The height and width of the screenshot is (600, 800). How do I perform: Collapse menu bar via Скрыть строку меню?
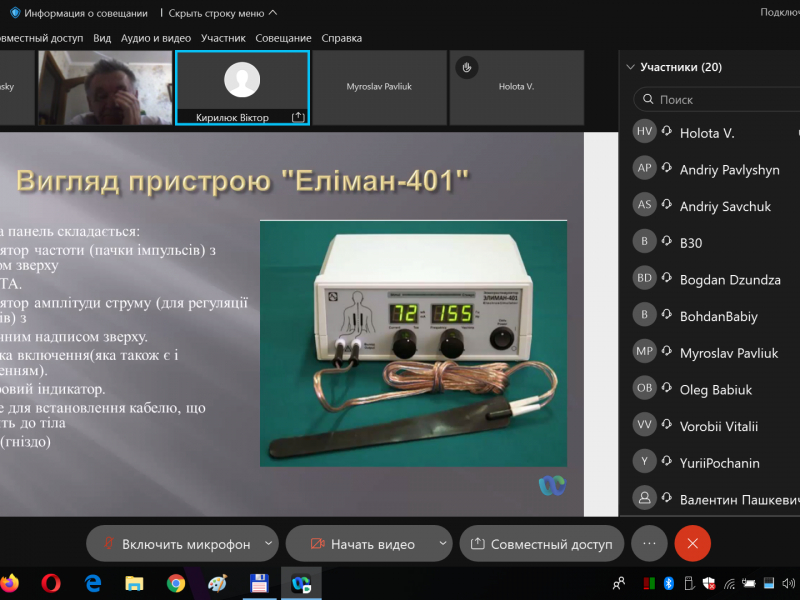pyautogui.click(x=222, y=13)
